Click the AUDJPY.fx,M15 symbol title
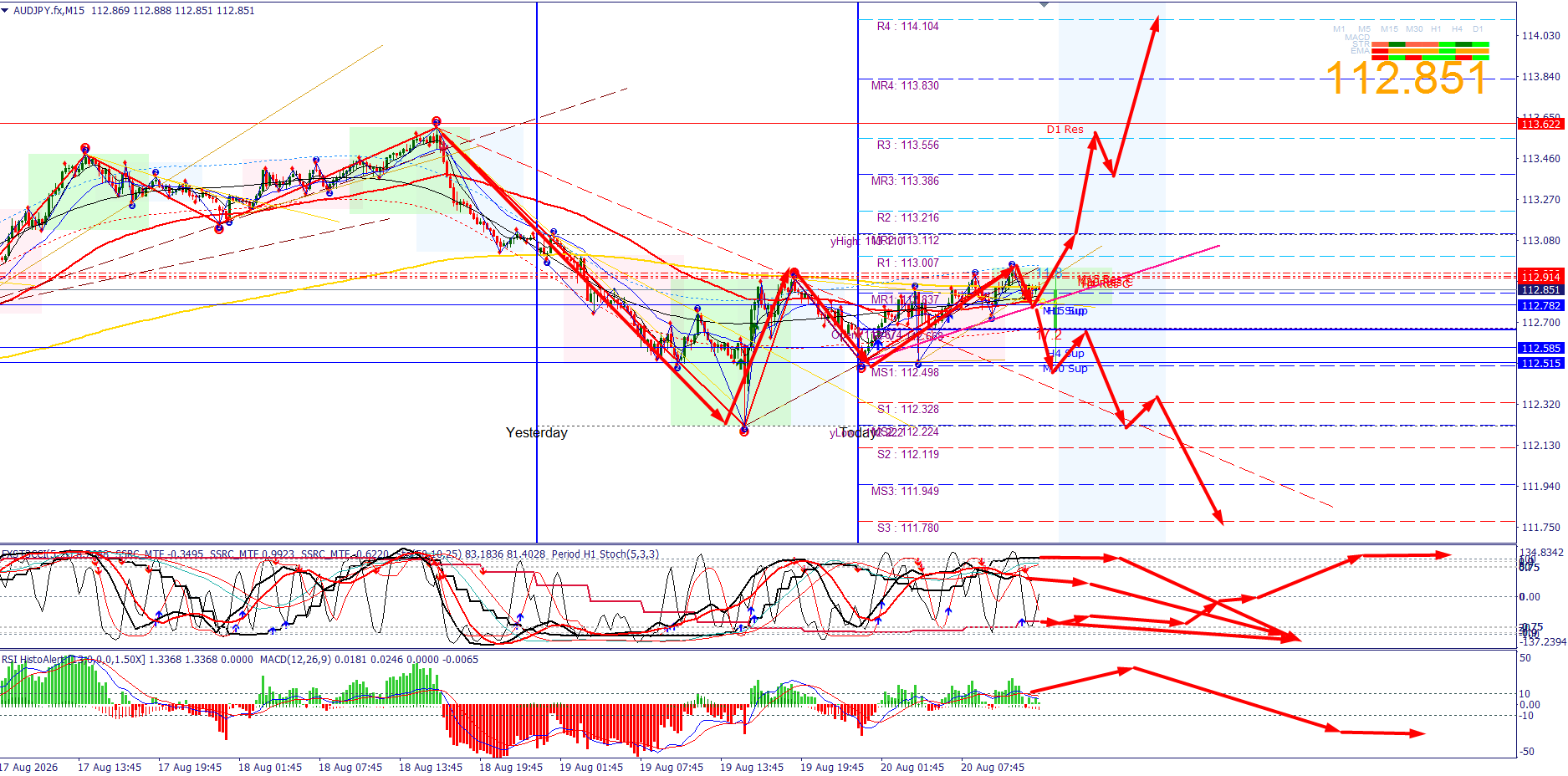The width and height of the screenshot is (1568, 776). pos(49,10)
